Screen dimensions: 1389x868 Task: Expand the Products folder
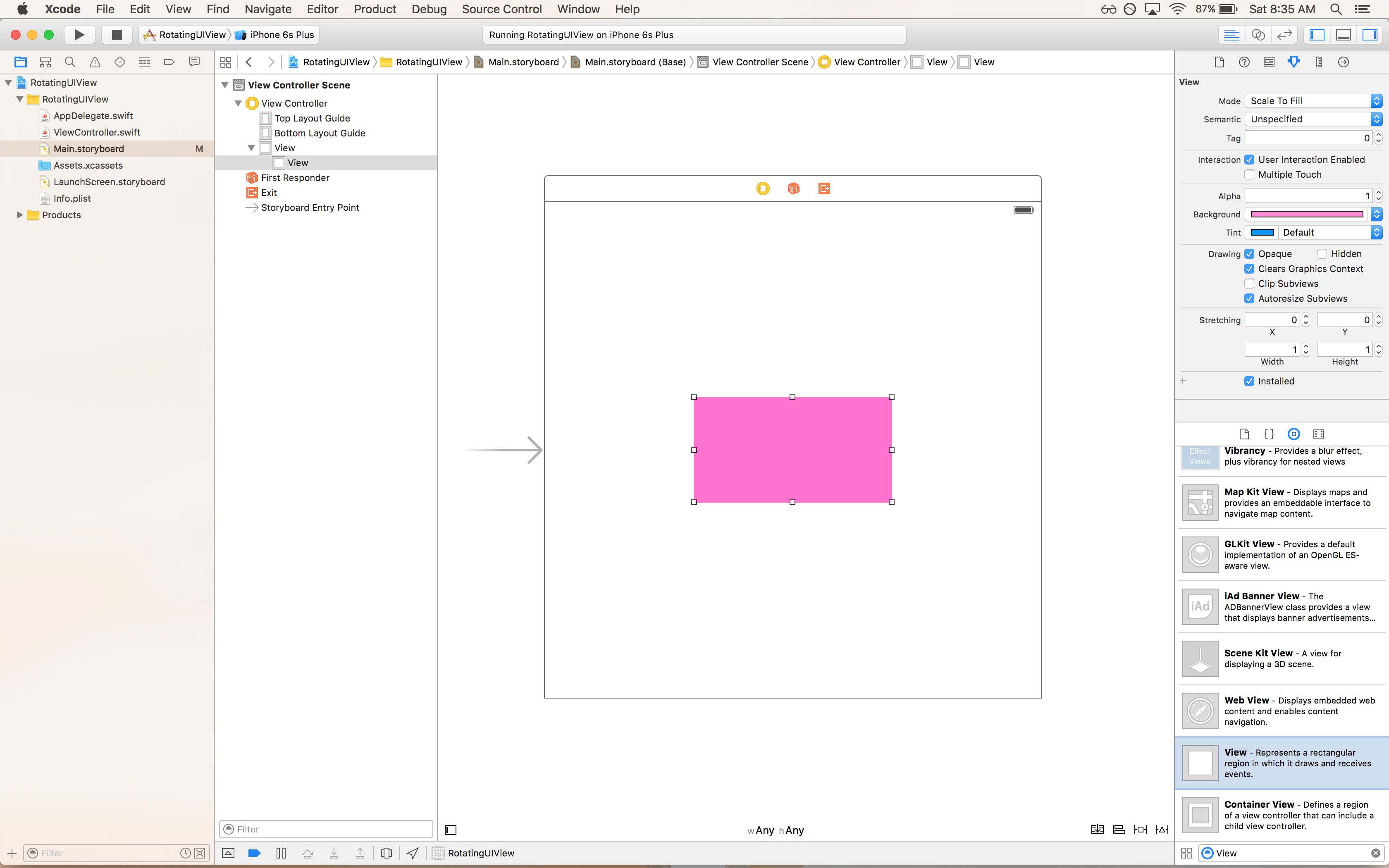pyautogui.click(x=19, y=215)
